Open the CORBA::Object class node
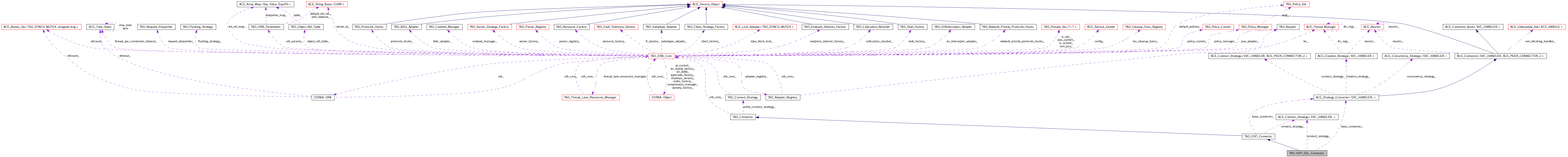The width and height of the screenshot is (1568, 157). 661,97
